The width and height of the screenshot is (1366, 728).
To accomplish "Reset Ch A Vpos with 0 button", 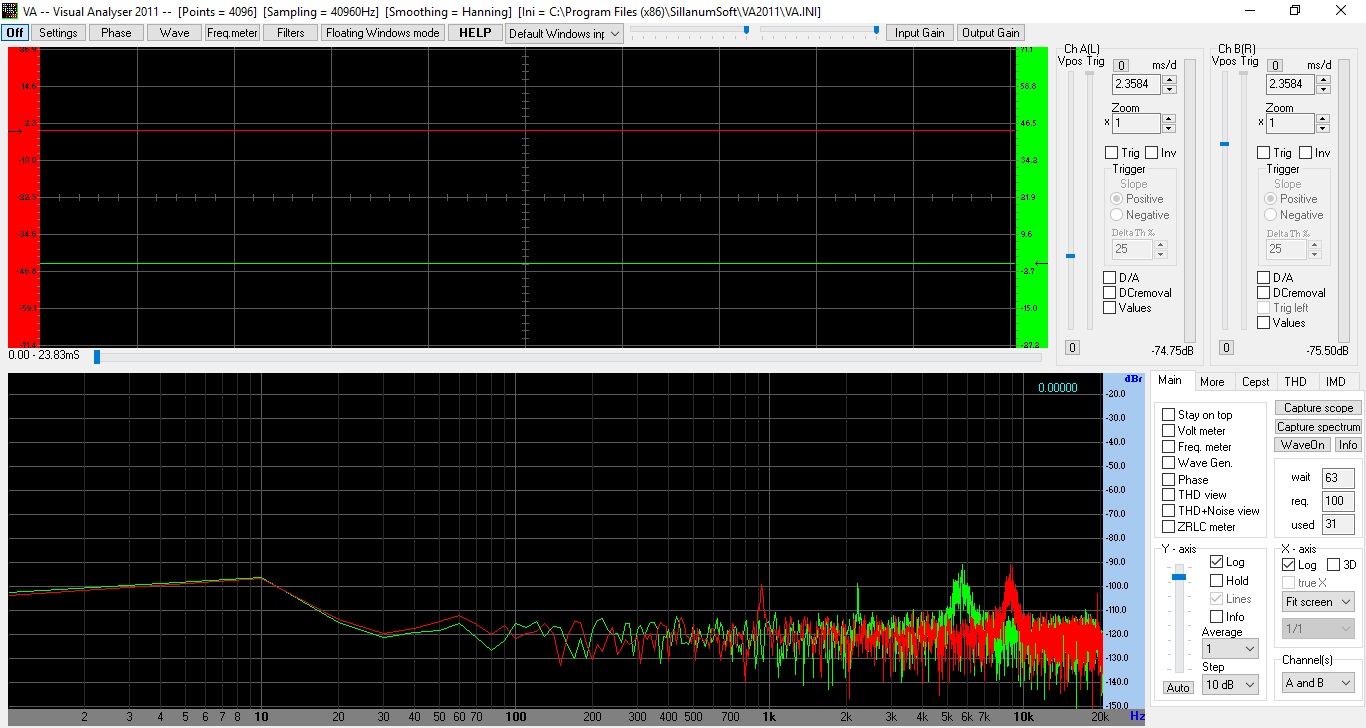I will (x=1071, y=348).
